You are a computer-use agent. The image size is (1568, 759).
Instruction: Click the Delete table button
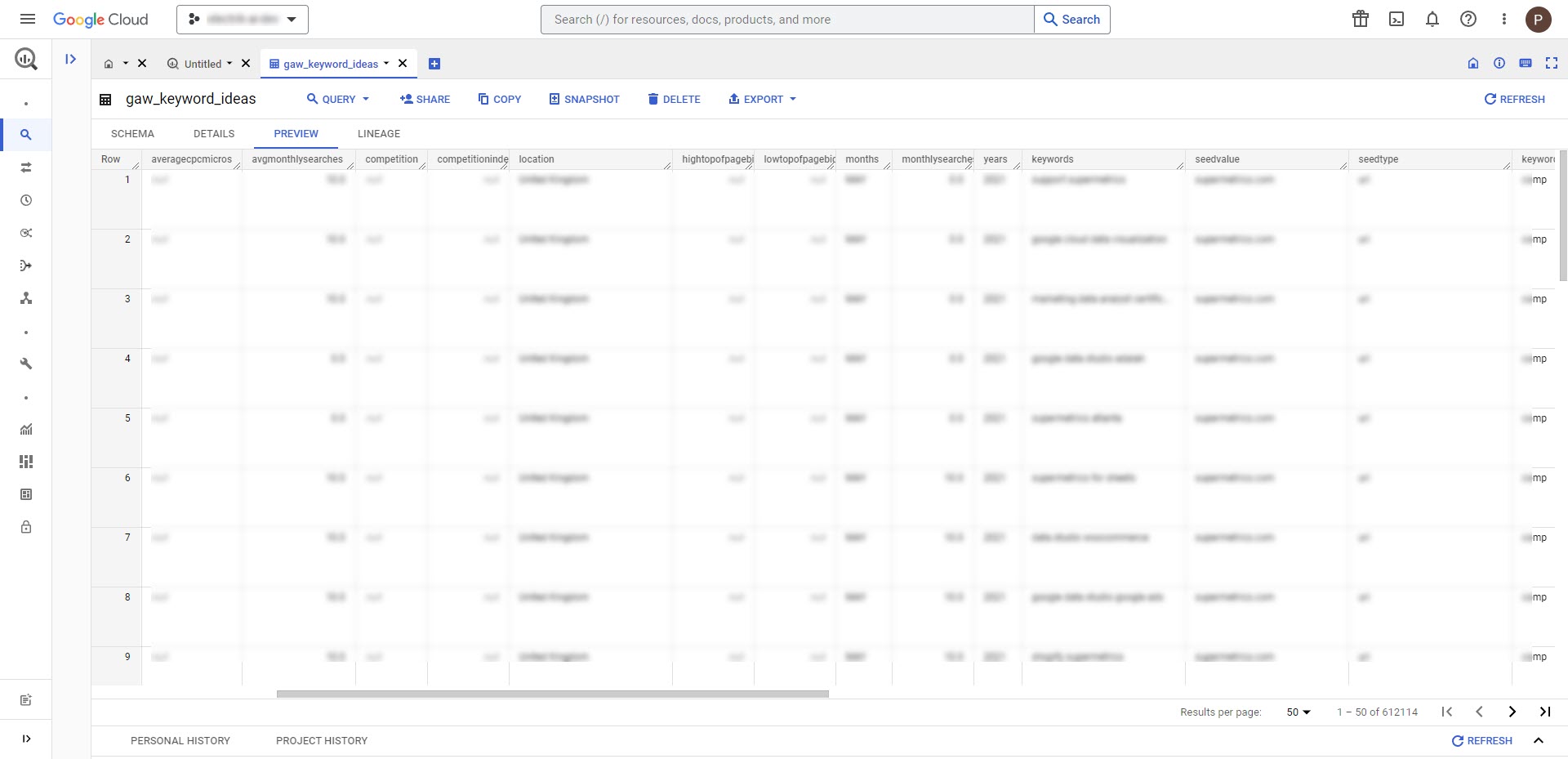click(x=674, y=99)
